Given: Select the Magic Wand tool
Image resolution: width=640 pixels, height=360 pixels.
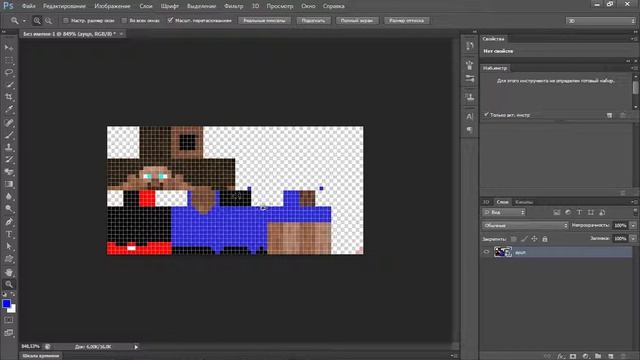Looking at the screenshot, I should pyautogui.click(x=9, y=85).
